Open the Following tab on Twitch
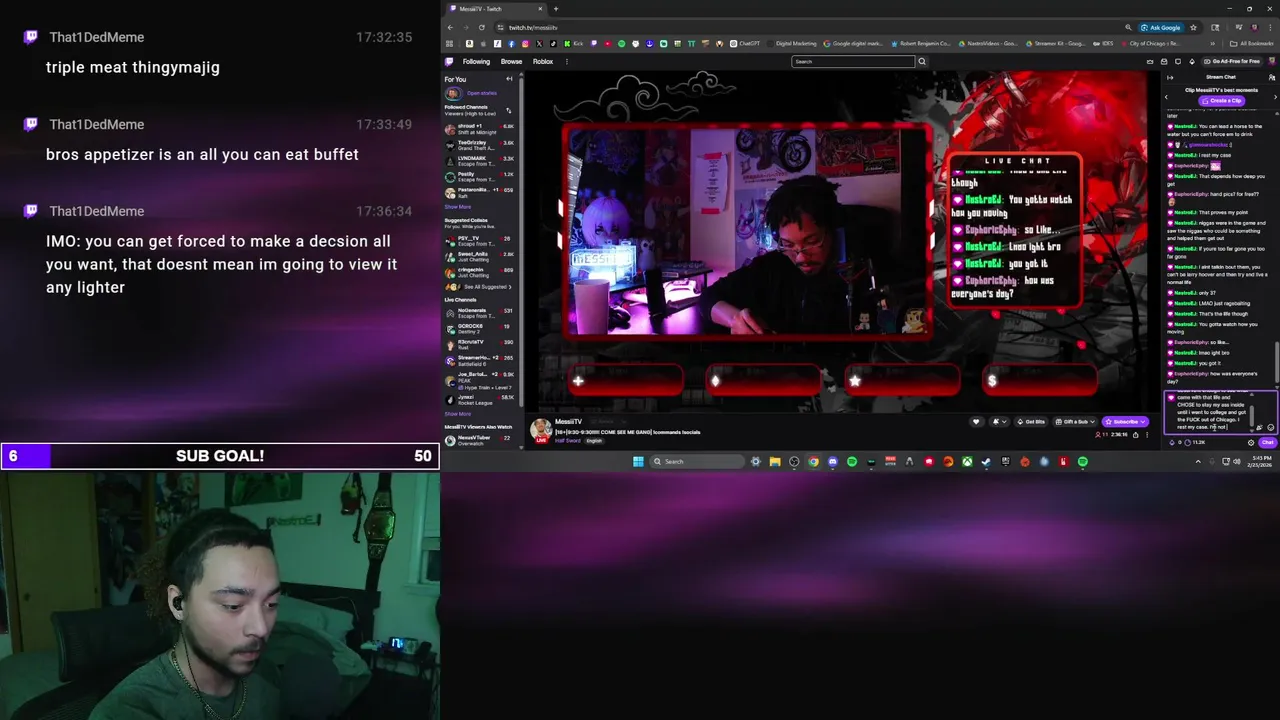Image resolution: width=1280 pixels, height=720 pixels. coord(476,61)
